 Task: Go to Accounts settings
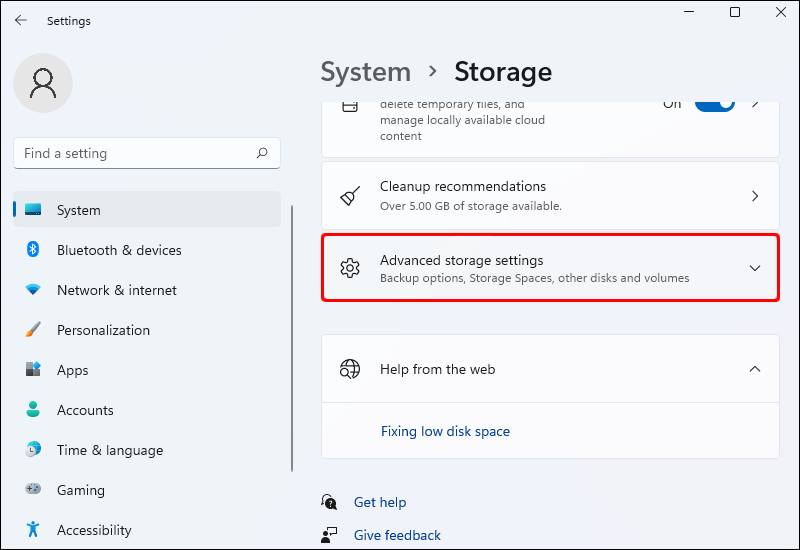(85, 410)
